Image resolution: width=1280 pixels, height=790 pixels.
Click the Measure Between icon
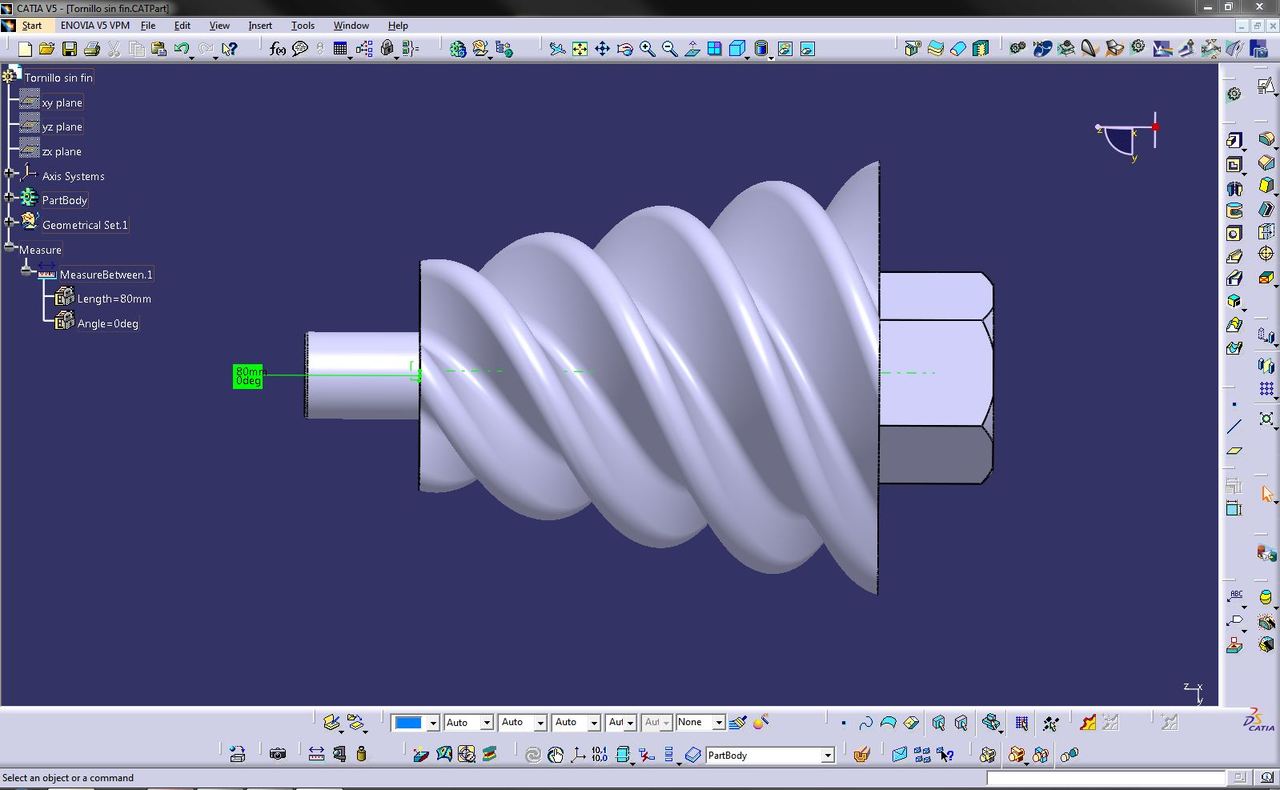[x=316, y=754]
